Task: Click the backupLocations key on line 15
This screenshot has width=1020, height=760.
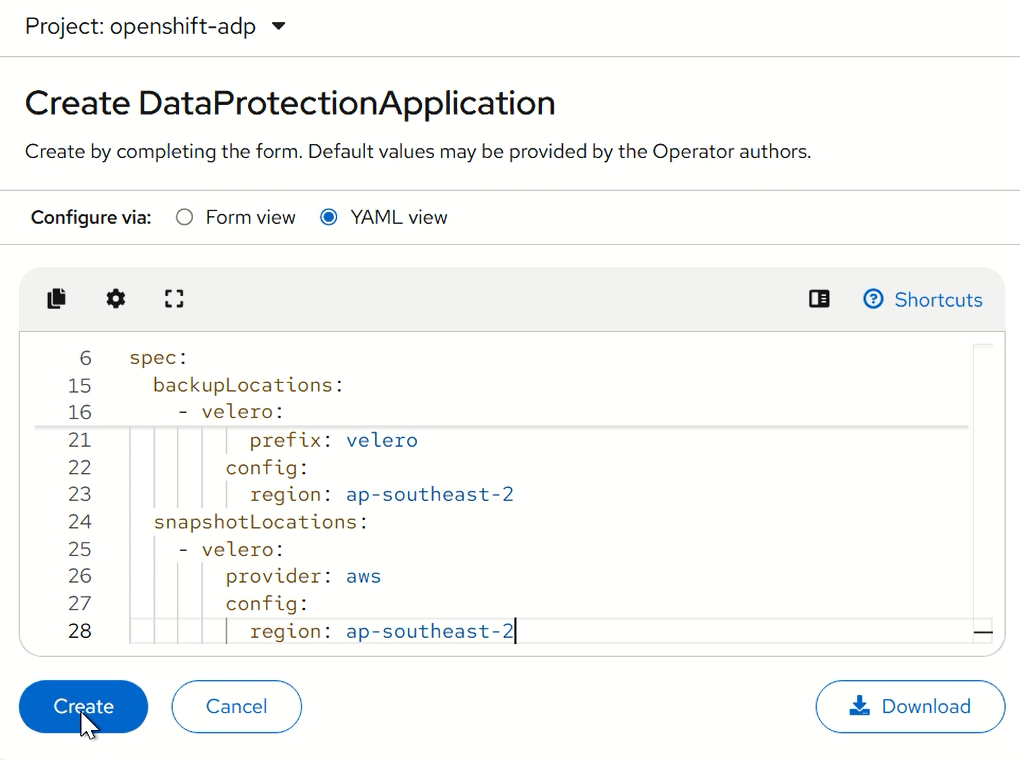Action: tap(243, 385)
